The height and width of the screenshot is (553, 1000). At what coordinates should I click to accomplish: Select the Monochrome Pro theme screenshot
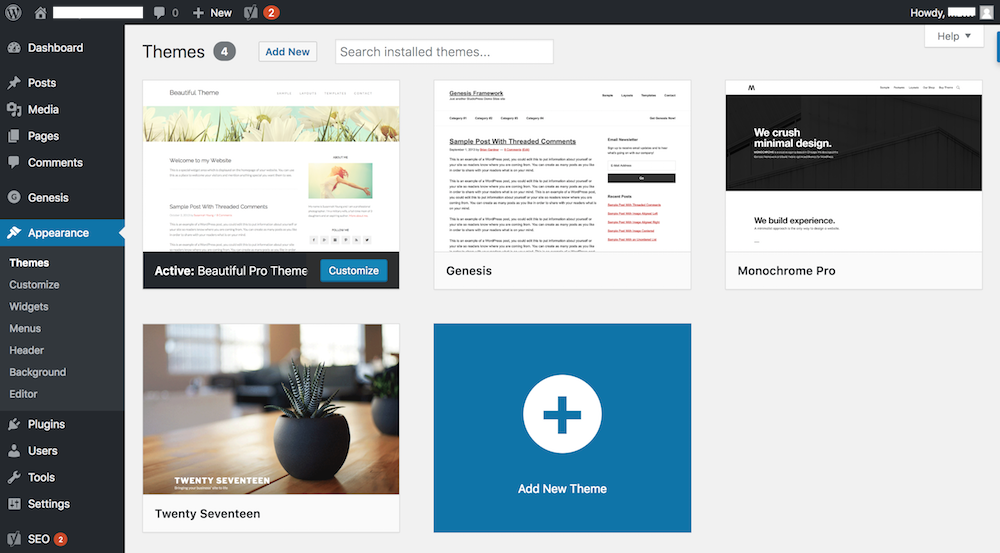853,166
